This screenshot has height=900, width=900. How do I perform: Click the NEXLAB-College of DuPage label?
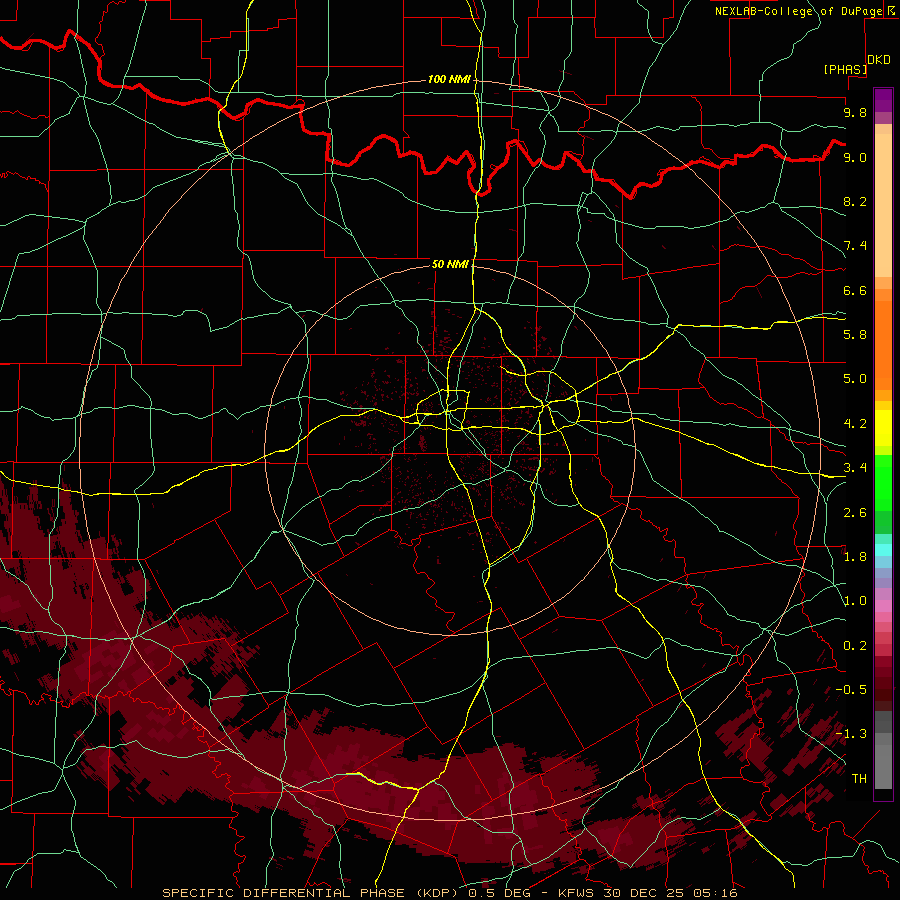point(798,11)
